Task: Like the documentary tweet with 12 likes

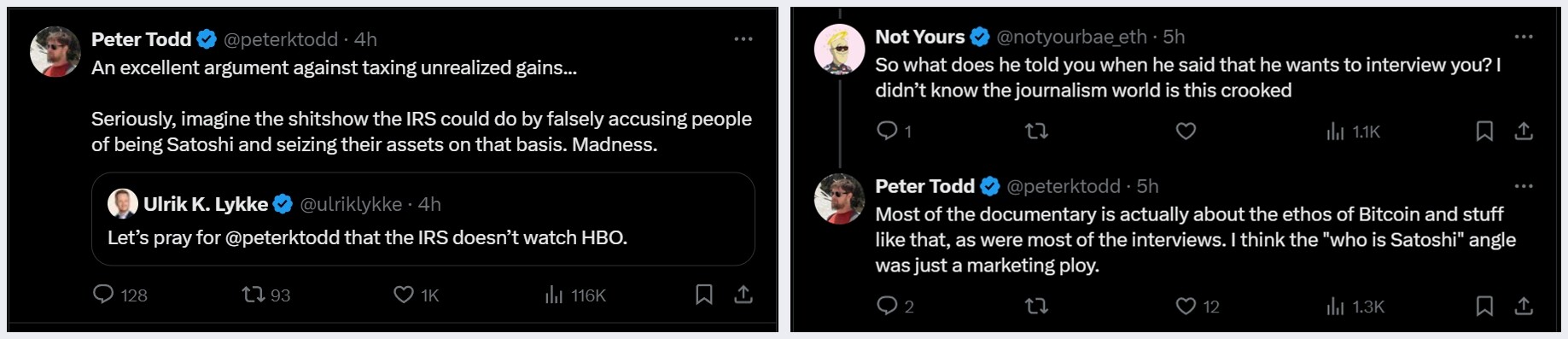Action: 1197,306
